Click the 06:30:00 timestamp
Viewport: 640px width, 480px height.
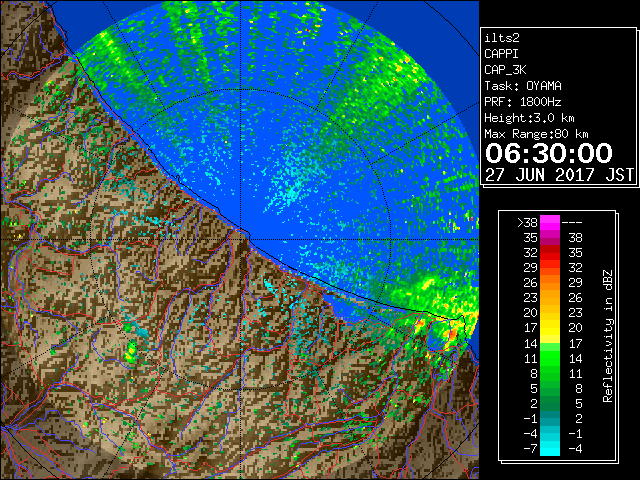[x=549, y=153]
